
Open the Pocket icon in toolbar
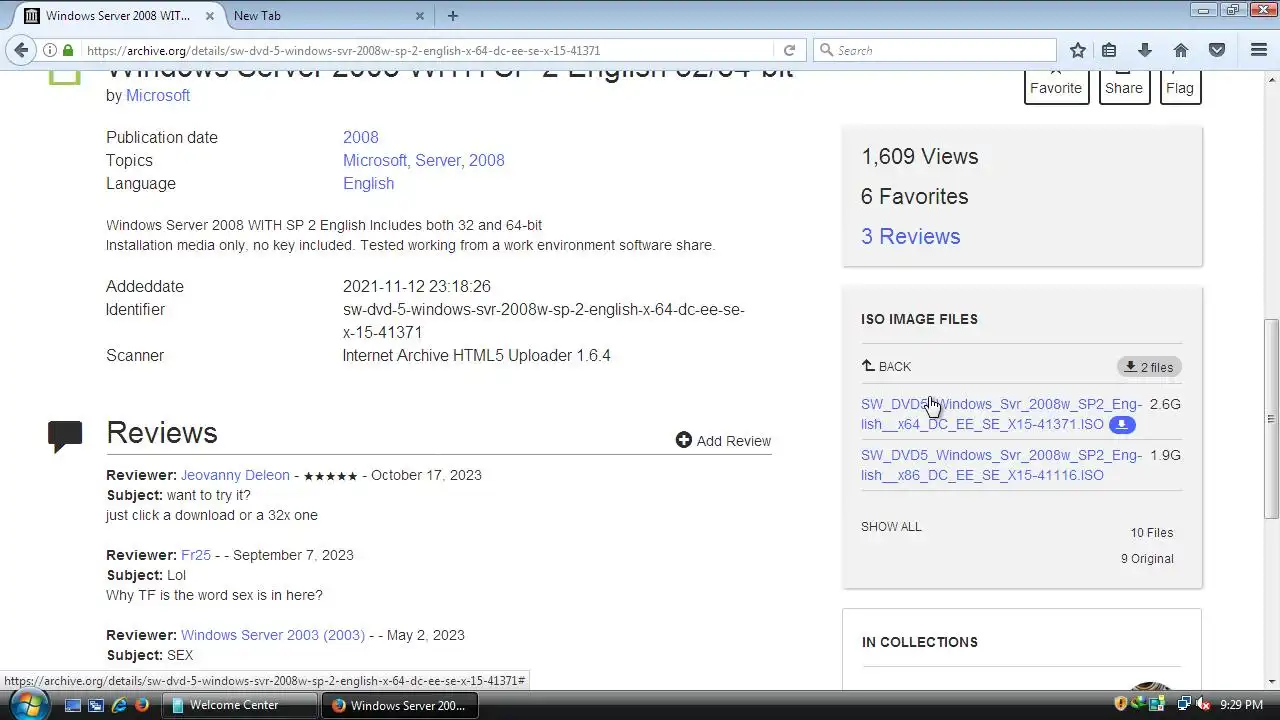(x=1217, y=50)
